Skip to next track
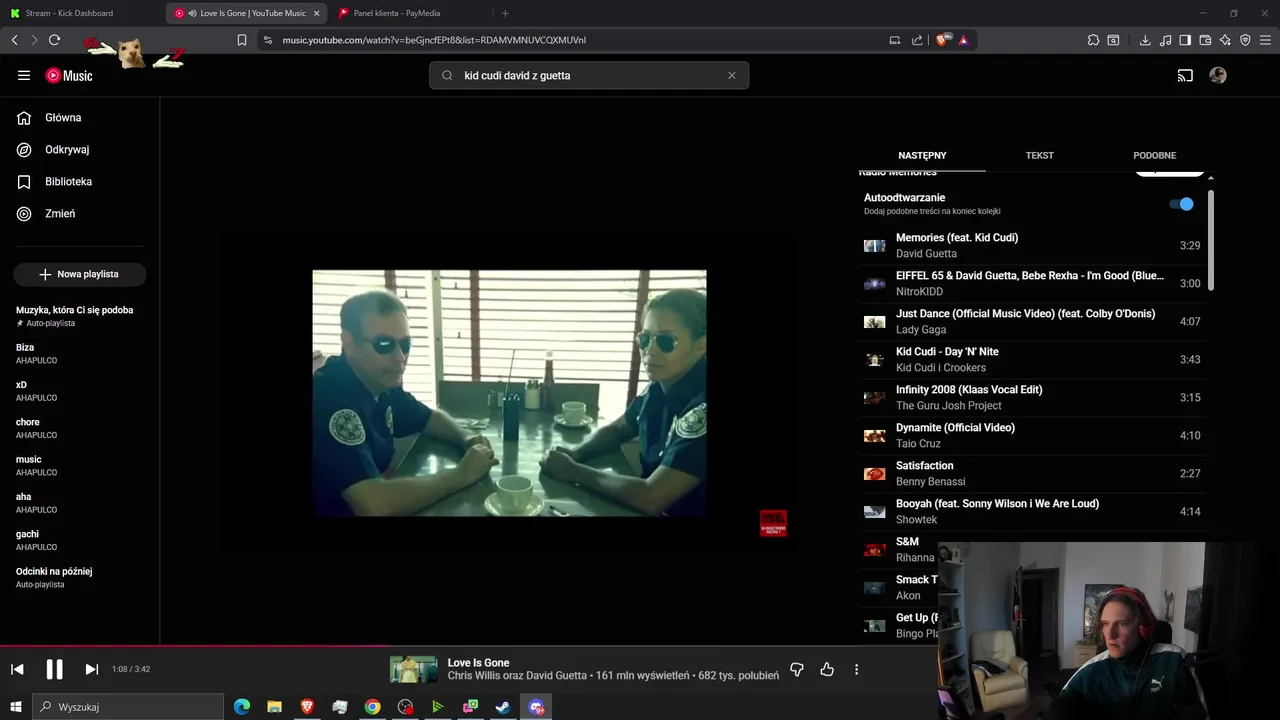The height and width of the screenshot is (720, 1280). (91, 669)
